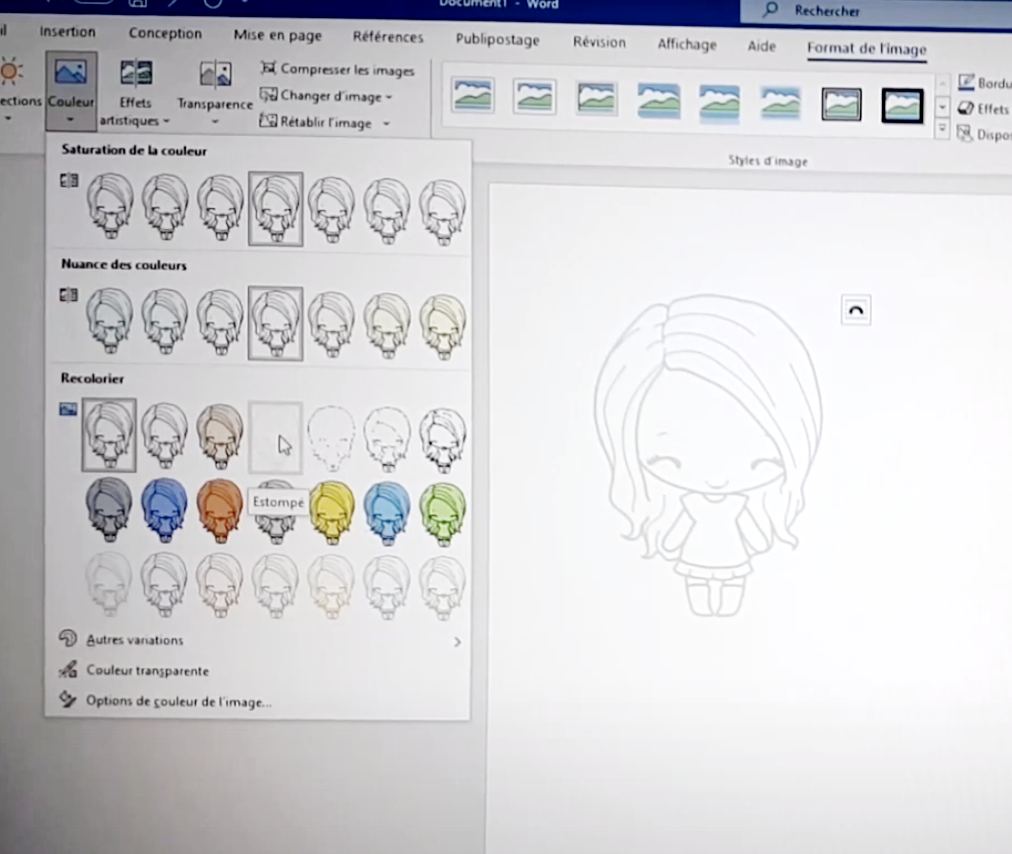Click the Couleur button icon
The width and height of the screenshot is (1012, 854).
pyautogui.click(x=70, y=73)
